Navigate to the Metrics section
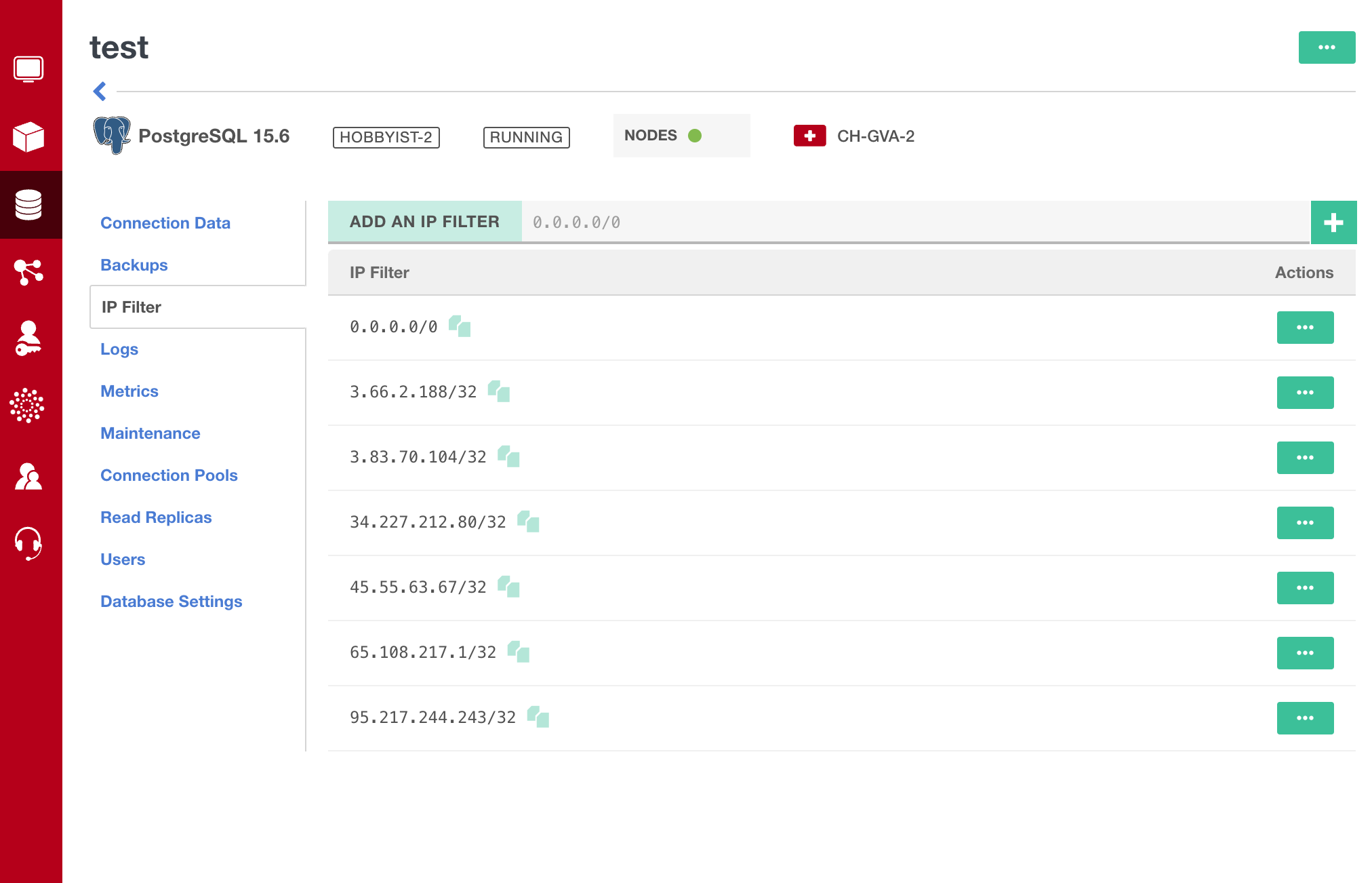This screenshot has width=1372, height=883. coord(129,391)
